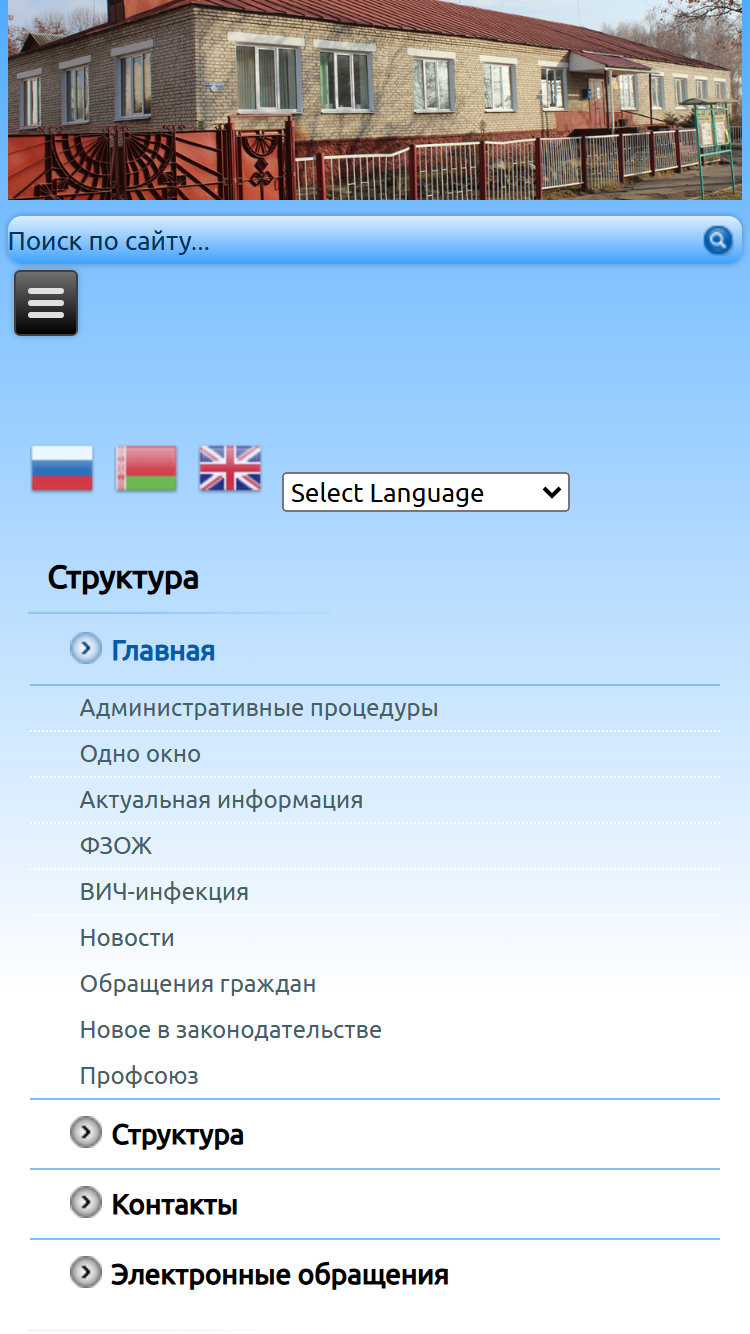
Task: Click the arrow icon beside Контакты
Action: pos(86,1203)
